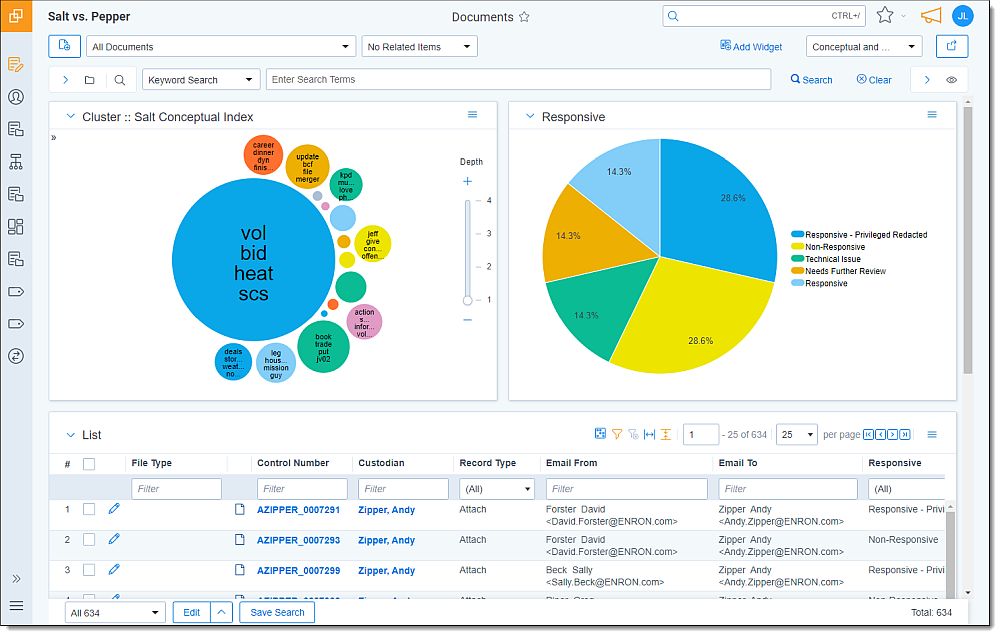
Task: Open document link AZIPPER_0007291
Action: coord(298,510)
